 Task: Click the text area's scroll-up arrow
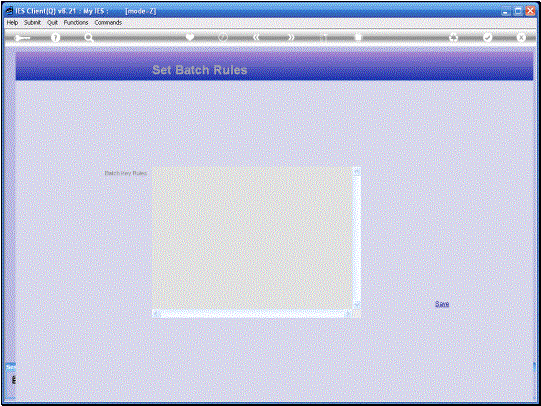point(357,171)
